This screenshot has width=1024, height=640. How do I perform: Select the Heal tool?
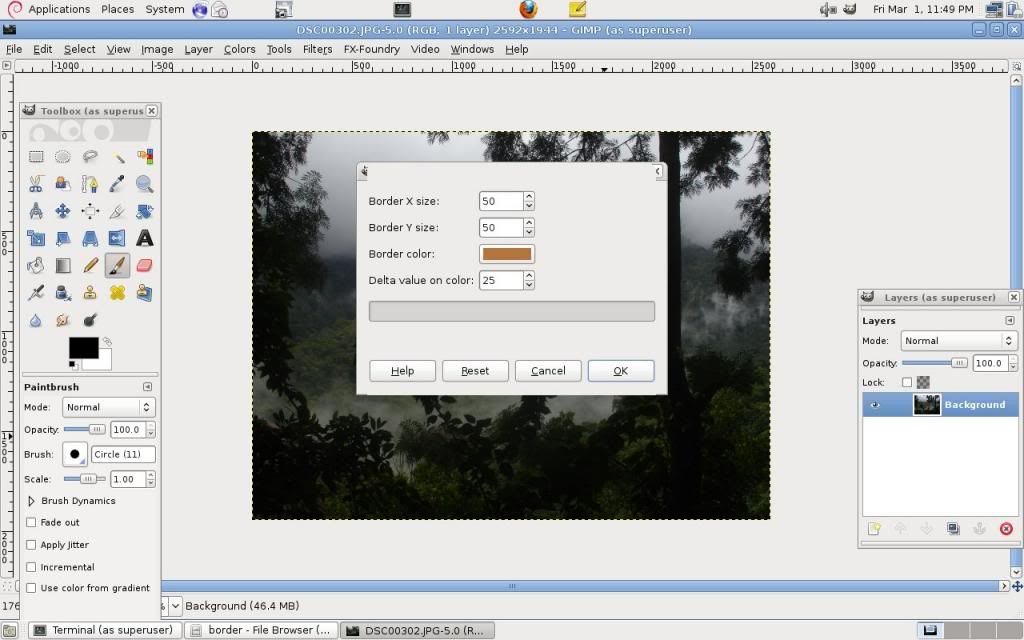pyautogui.click(x=118, y=293)
